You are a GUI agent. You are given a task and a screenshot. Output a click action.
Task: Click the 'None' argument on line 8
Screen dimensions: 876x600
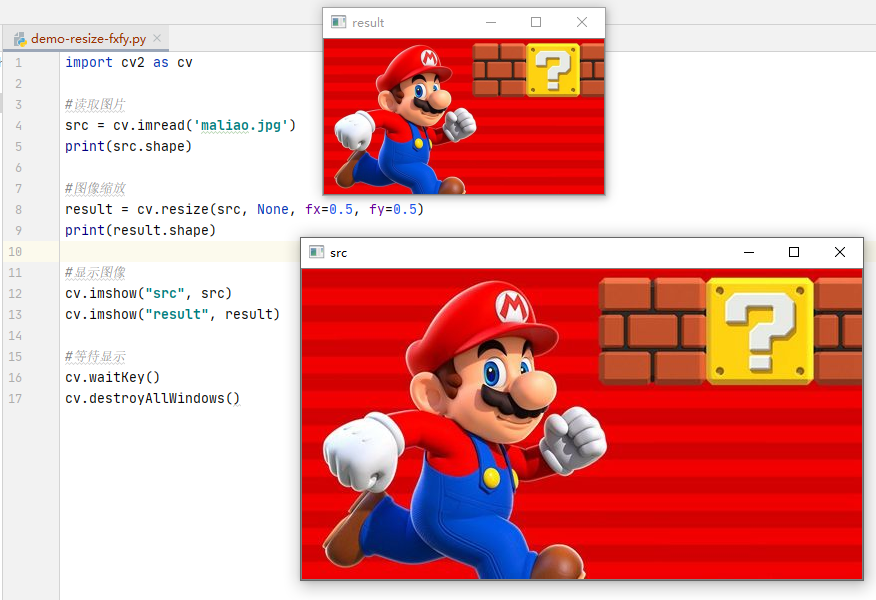tap(273, 209)
